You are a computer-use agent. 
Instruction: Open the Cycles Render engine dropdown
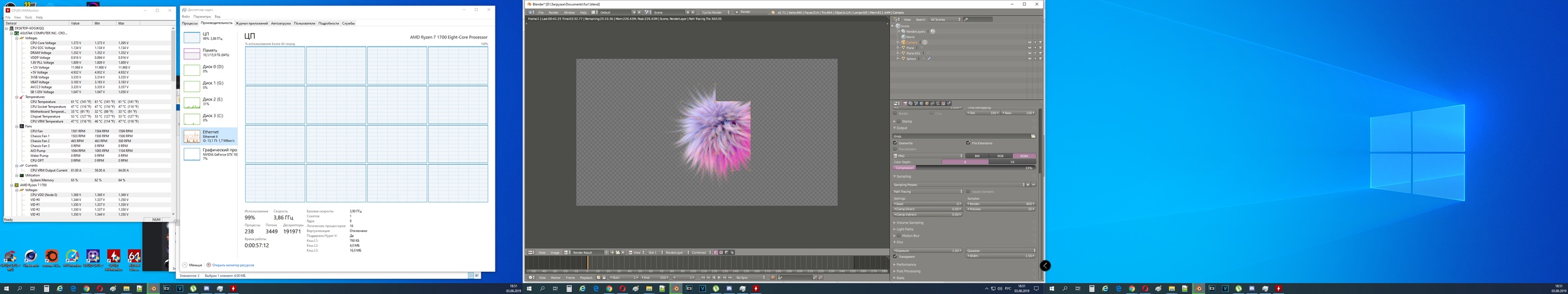pyautogui.click(x=715, y=12)
